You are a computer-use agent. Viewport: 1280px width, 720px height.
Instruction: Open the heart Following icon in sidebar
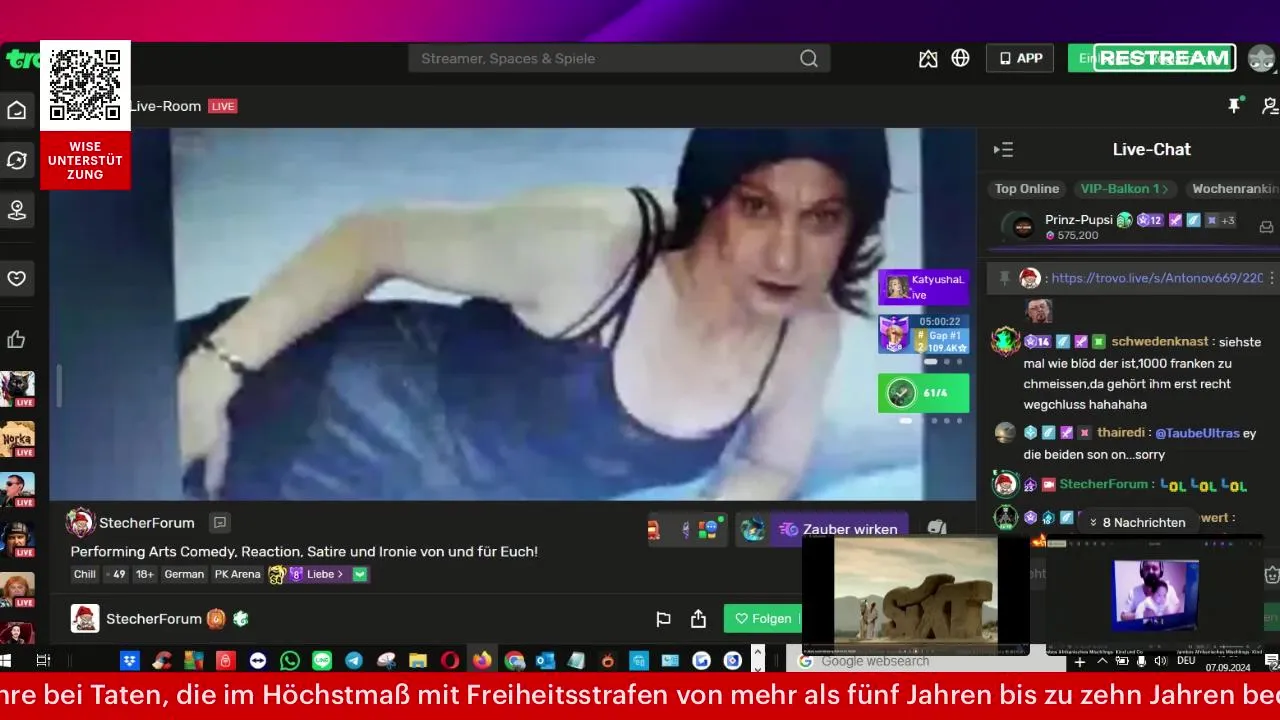pyautogui.click(x=17, y=278)
